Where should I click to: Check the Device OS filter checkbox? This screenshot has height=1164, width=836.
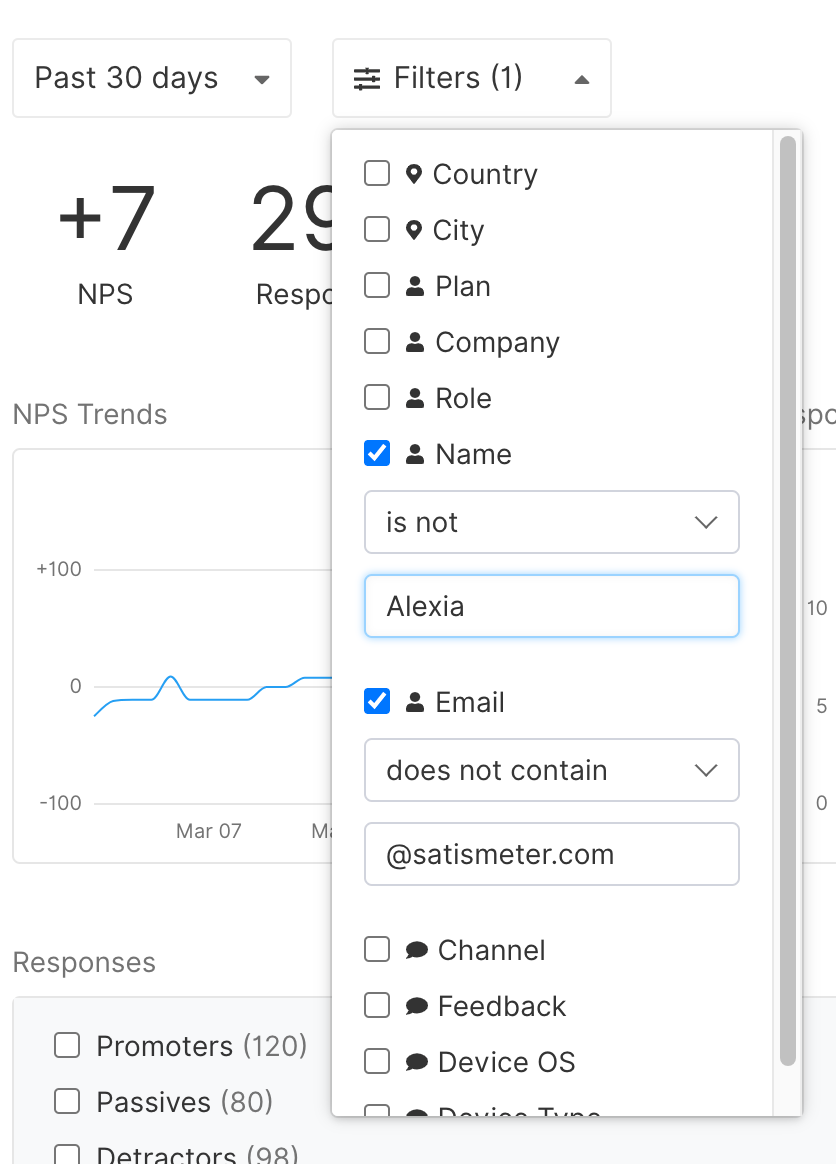377,1061
